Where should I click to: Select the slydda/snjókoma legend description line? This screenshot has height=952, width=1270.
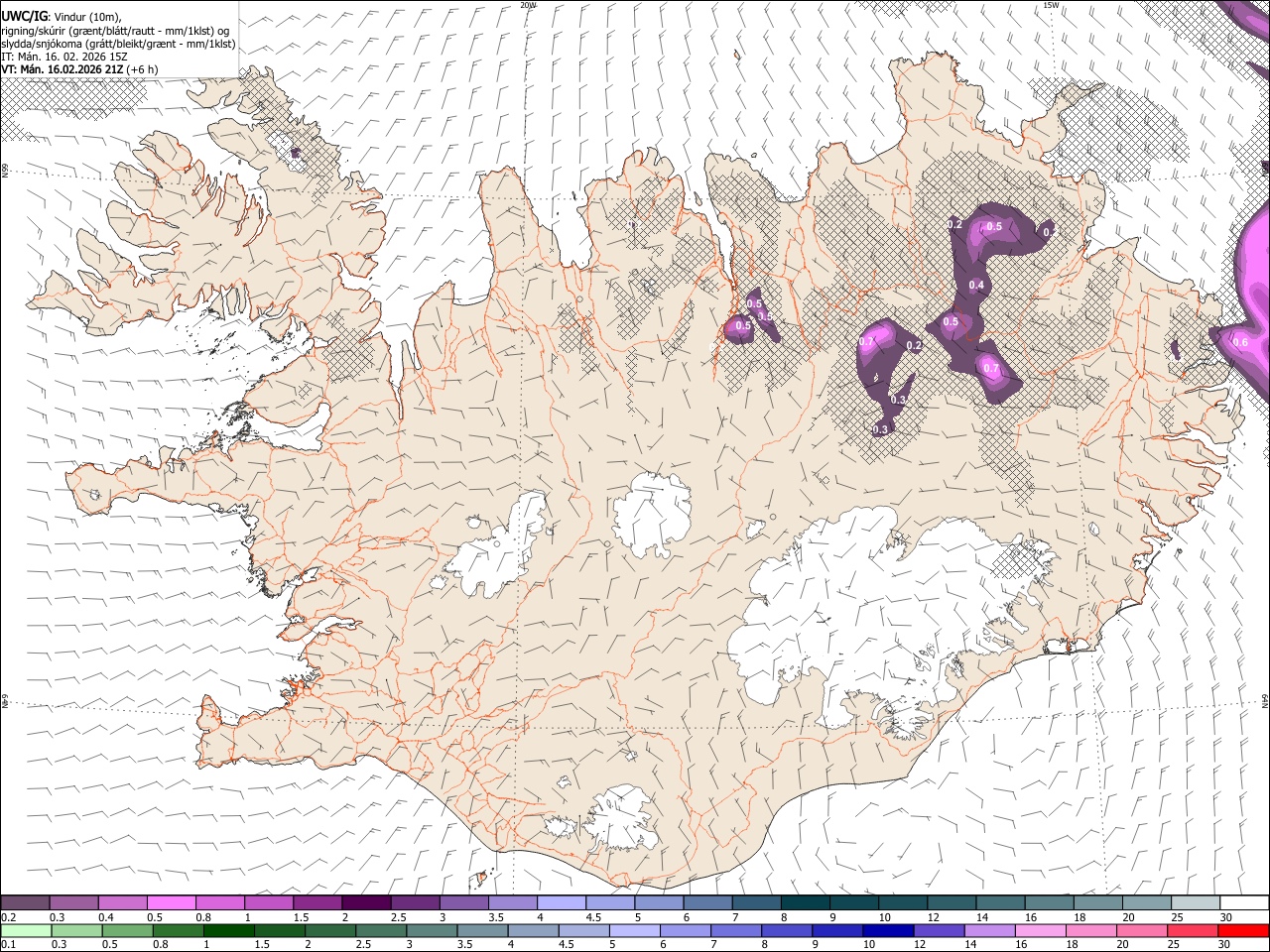tap(118, 44)
